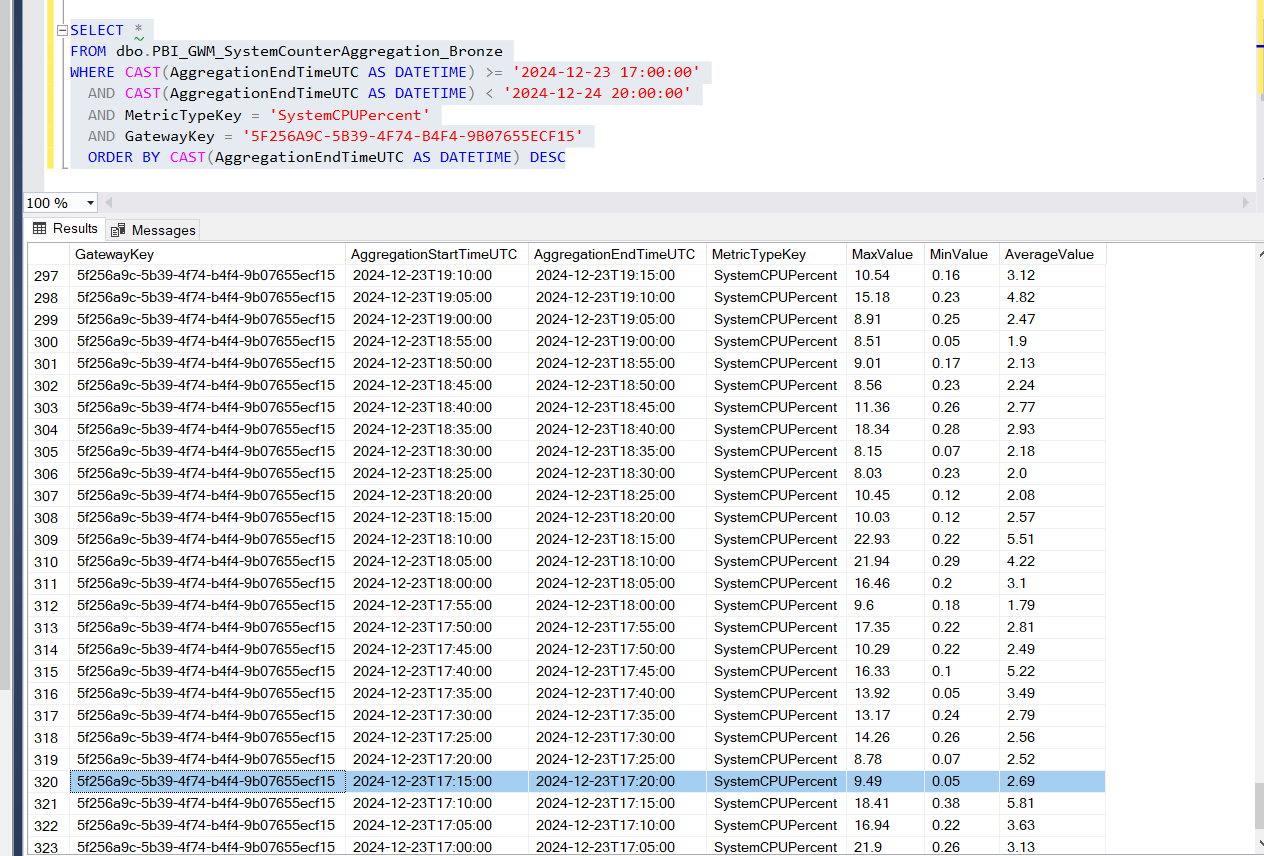Click the left arrow of the editor's horizontal scrollbar
This screenshot has height=856, width=1264.
tap(108, 202)
